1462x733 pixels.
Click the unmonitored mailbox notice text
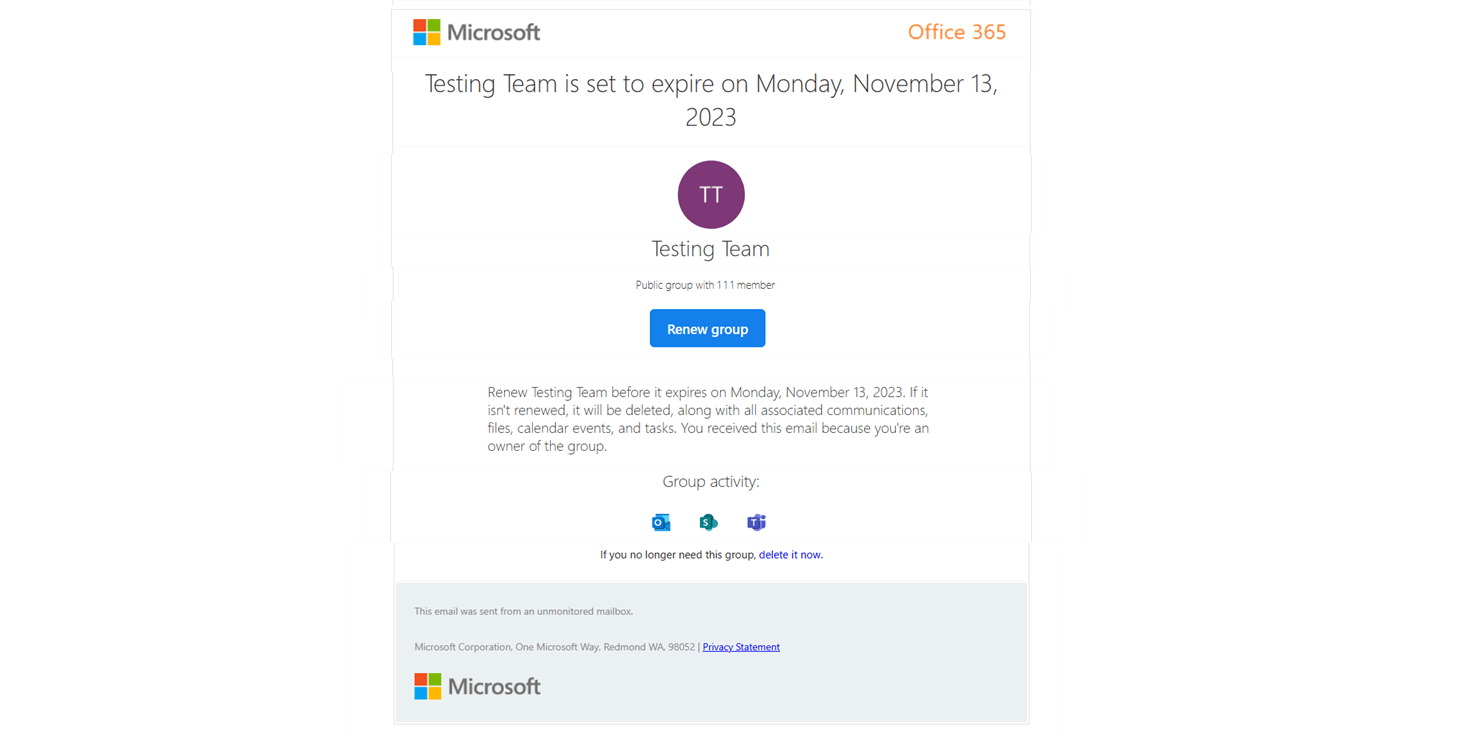[524, 611]
